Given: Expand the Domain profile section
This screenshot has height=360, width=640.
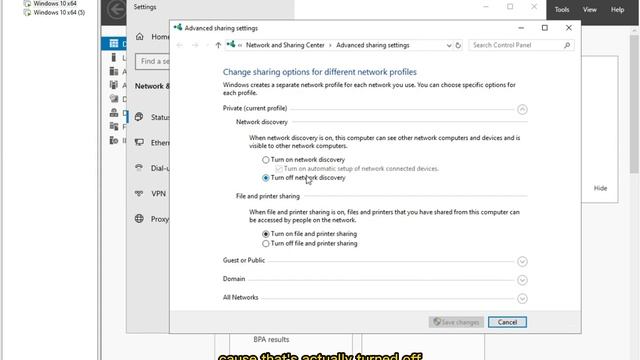Looking at the screenshot, I should 522,280.
